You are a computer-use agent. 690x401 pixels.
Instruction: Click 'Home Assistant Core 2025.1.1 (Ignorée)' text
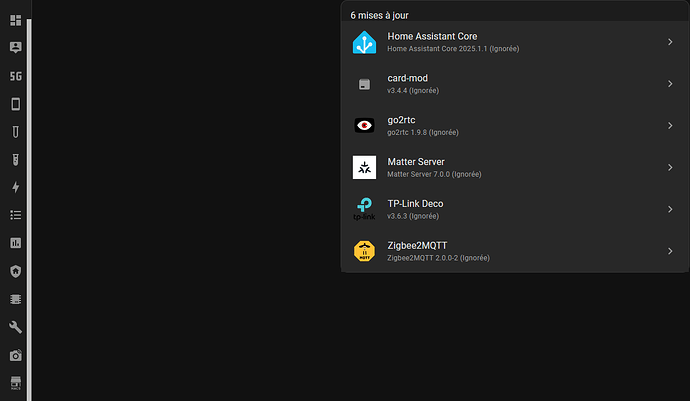point(453,48)
